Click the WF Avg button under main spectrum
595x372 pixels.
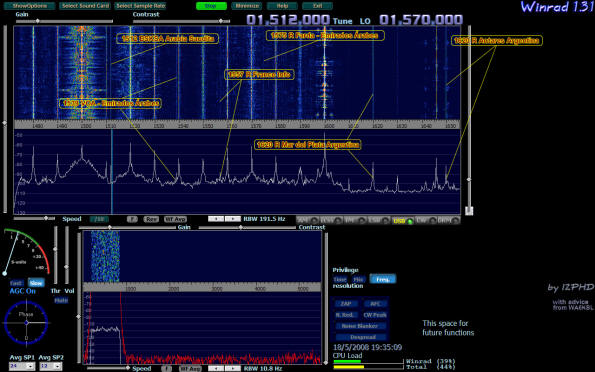click(x=175, y=219)
